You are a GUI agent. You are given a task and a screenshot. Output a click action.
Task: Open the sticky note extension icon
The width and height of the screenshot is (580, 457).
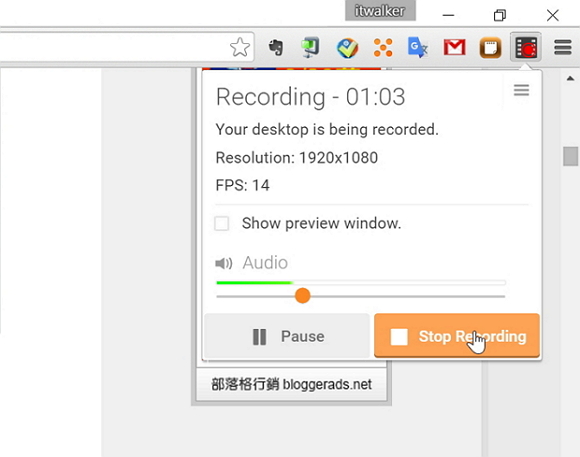[490, 48]
